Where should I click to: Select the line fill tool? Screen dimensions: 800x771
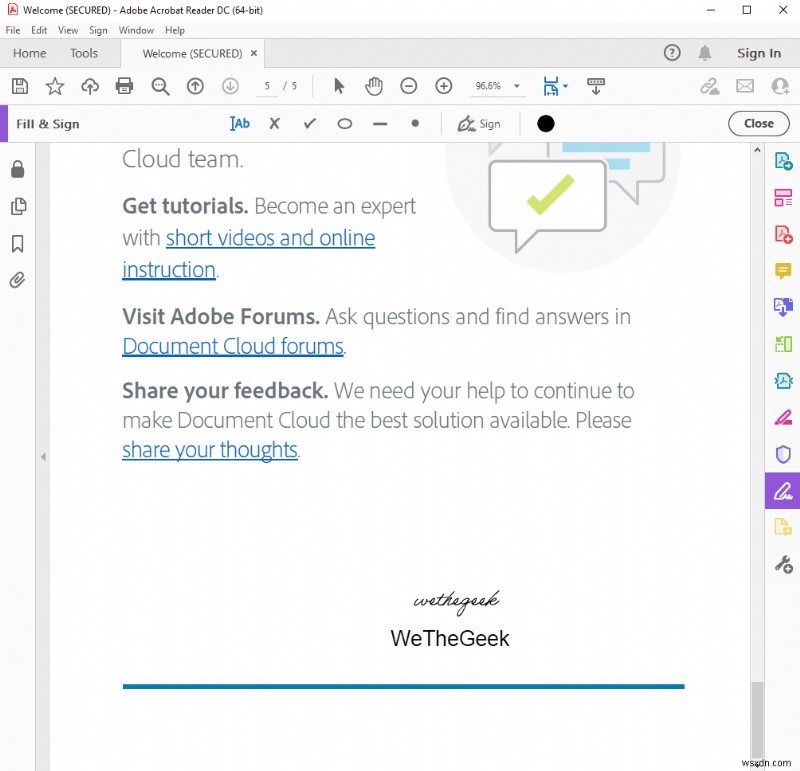click(x=380, y=124)
